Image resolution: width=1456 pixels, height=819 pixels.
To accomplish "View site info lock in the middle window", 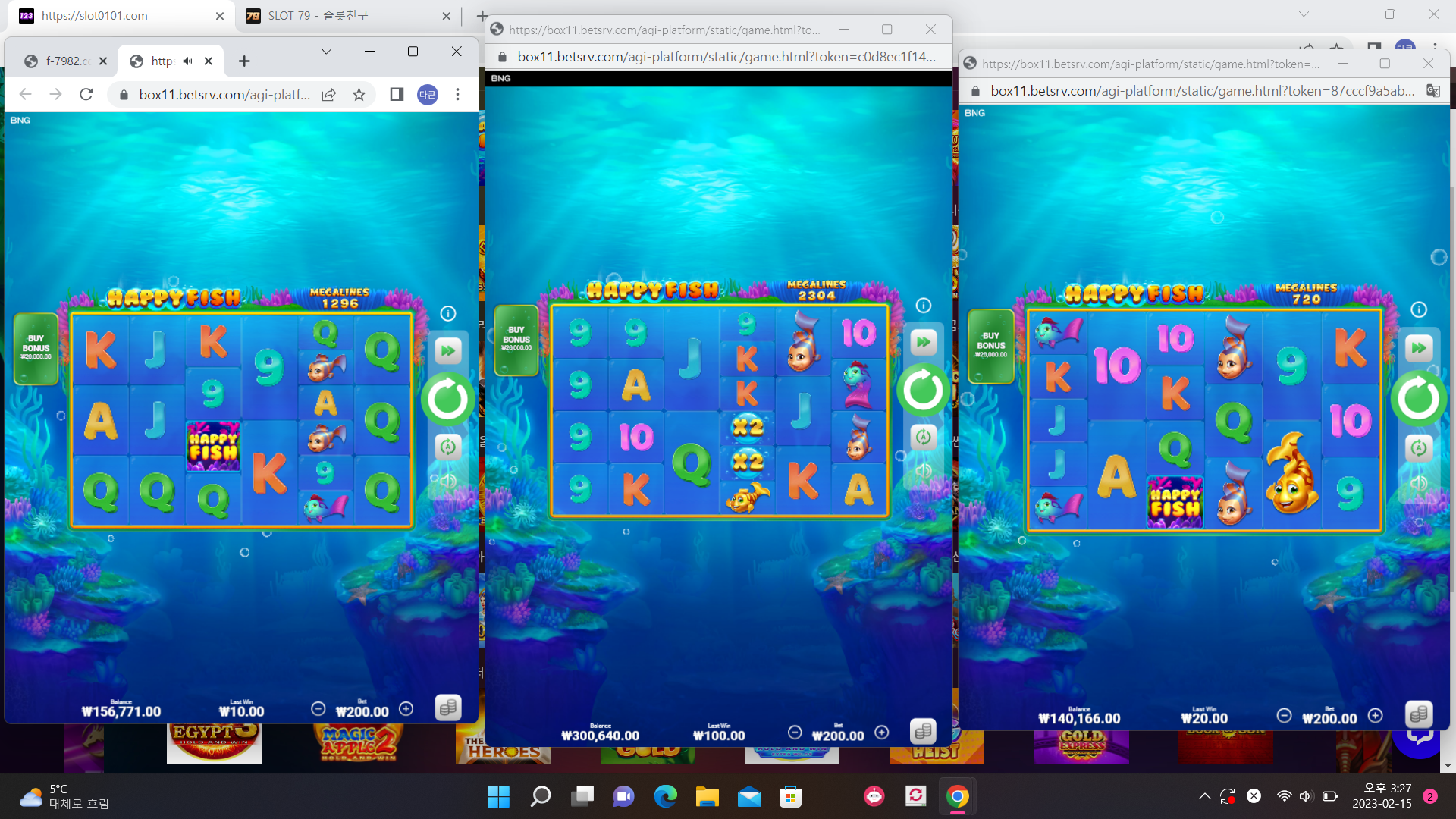I will [502, 57].
